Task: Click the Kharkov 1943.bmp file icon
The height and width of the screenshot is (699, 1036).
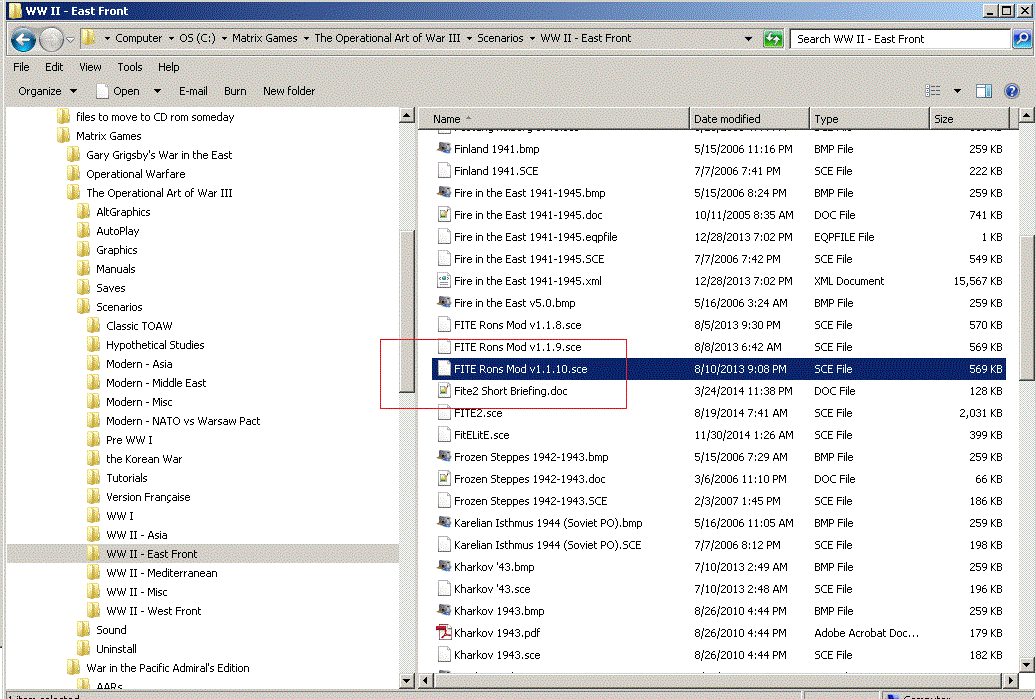Action: (x=444, y=610)
